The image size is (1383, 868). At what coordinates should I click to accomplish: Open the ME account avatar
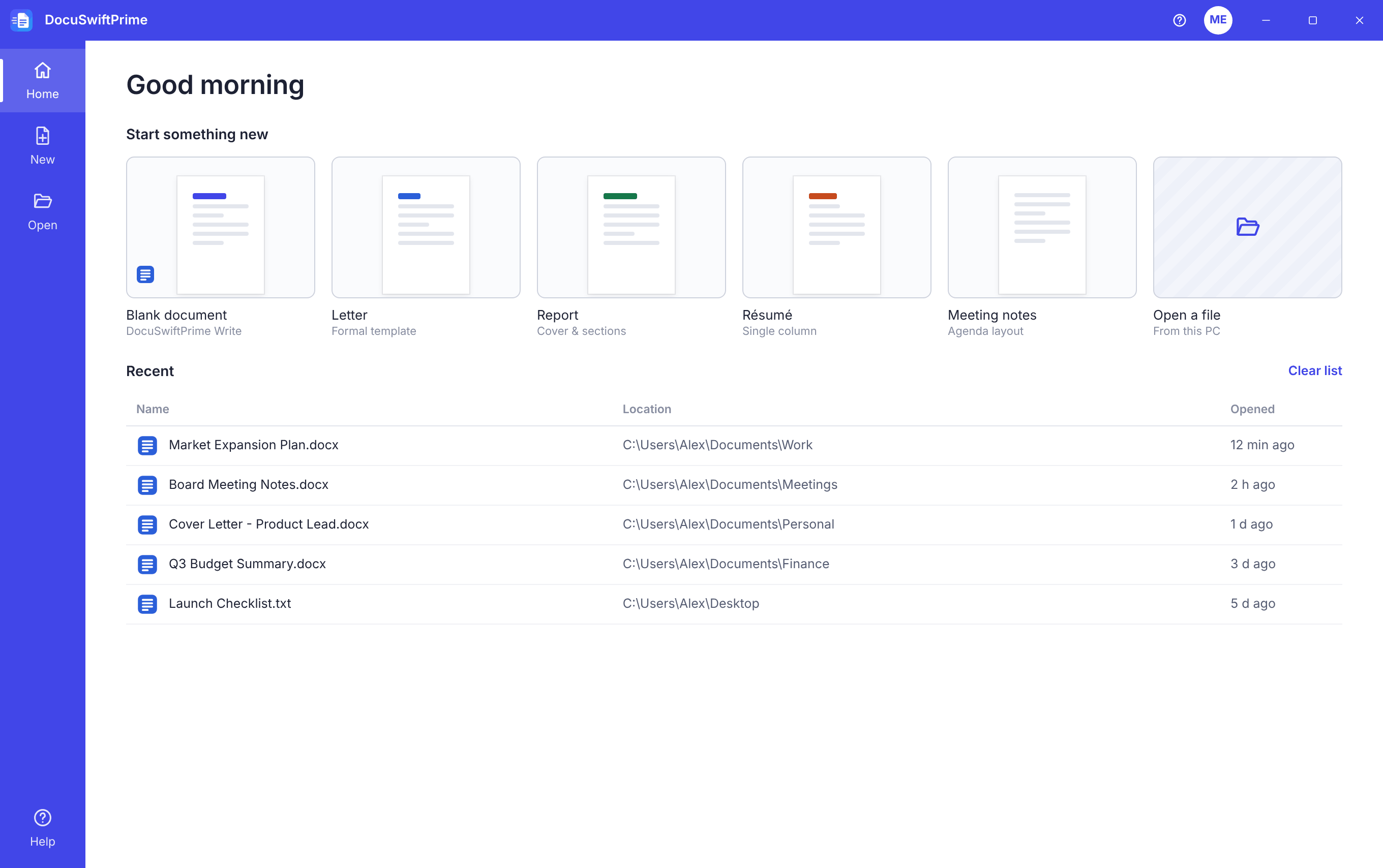pos(1218,20)
